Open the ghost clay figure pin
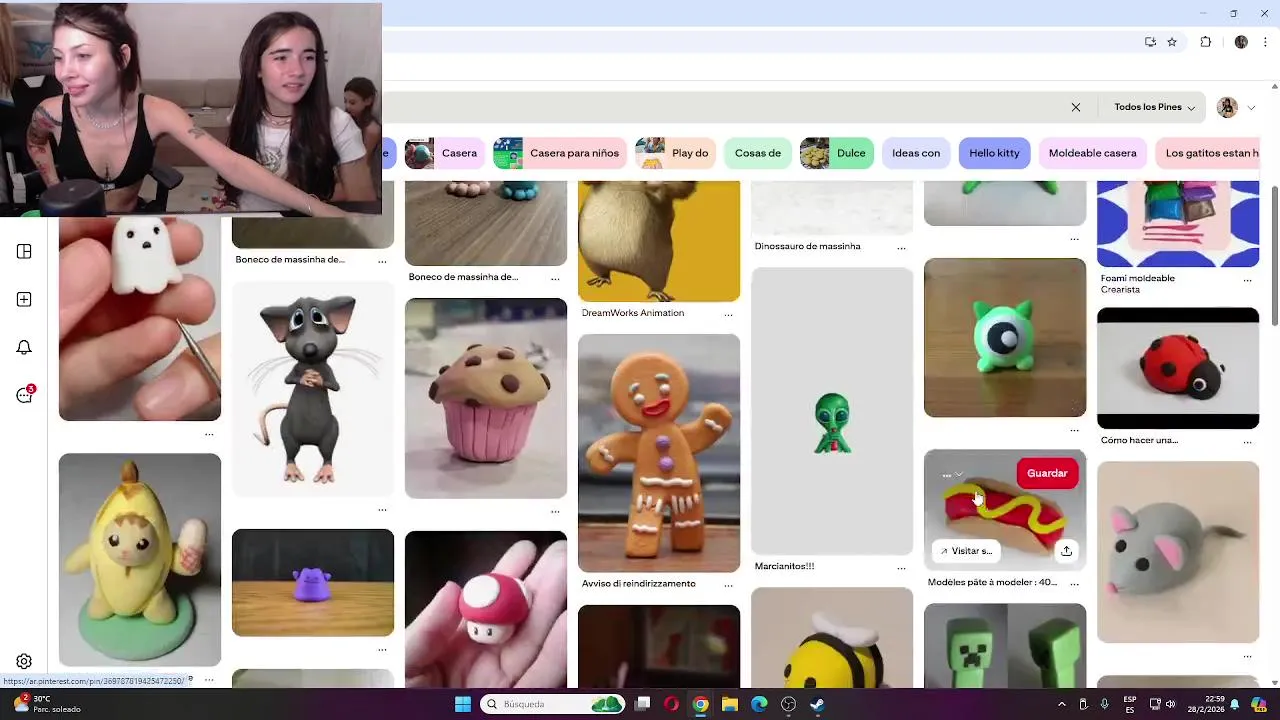The width and height of the screenshot is (1280, 720). point(140,318)
